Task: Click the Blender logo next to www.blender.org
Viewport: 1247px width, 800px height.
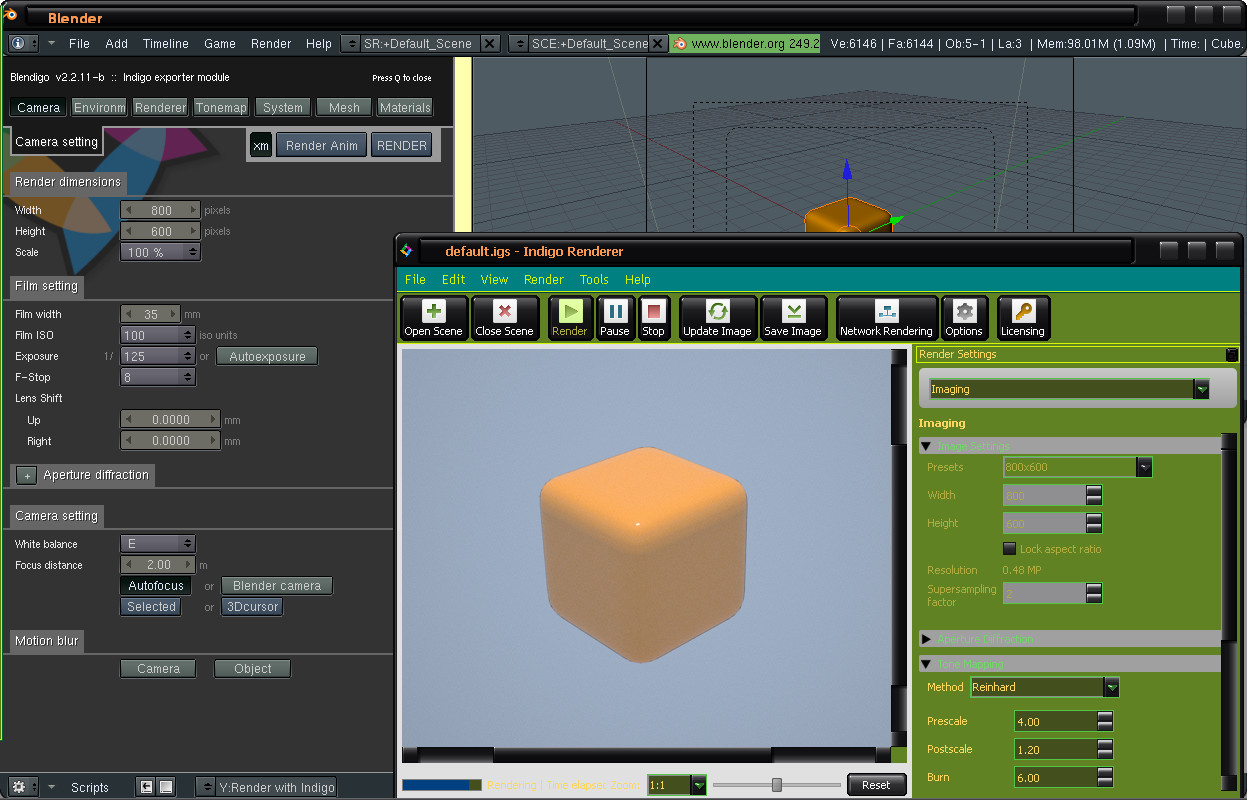Action: click(680, 43)
